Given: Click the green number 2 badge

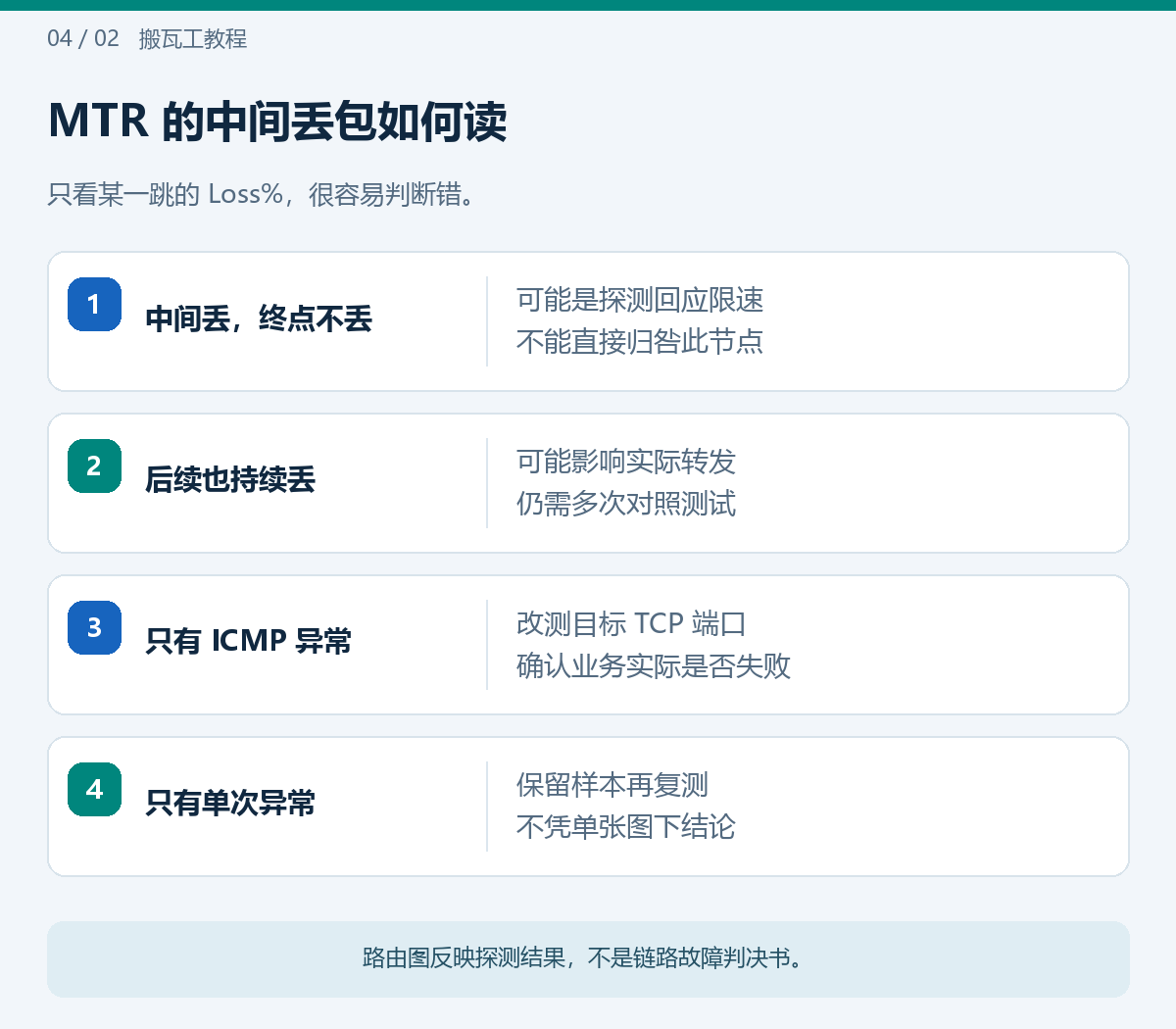Looking at the screenshot, I should (x=94, y=465).
